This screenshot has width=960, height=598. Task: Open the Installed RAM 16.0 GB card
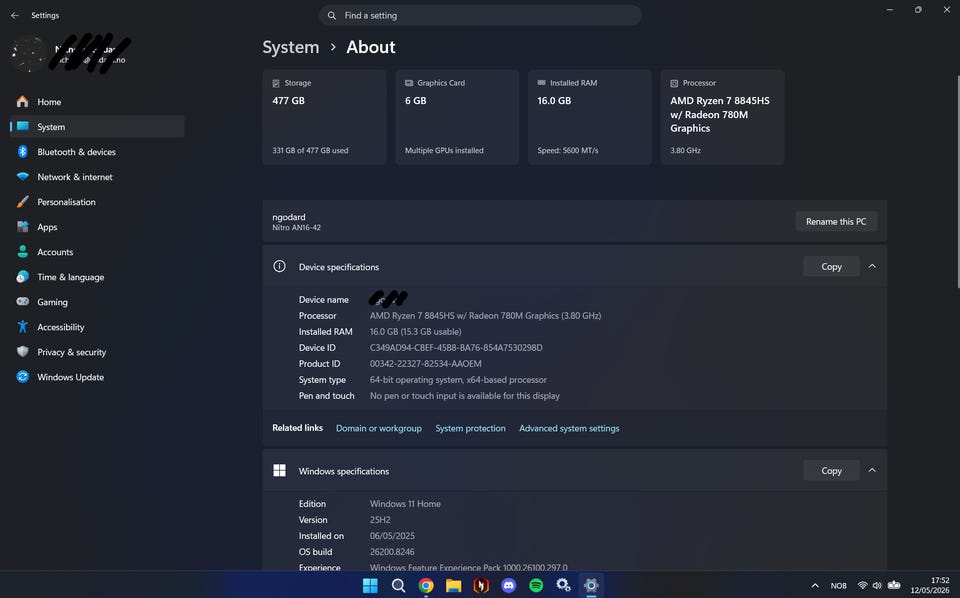click(590, 117)
